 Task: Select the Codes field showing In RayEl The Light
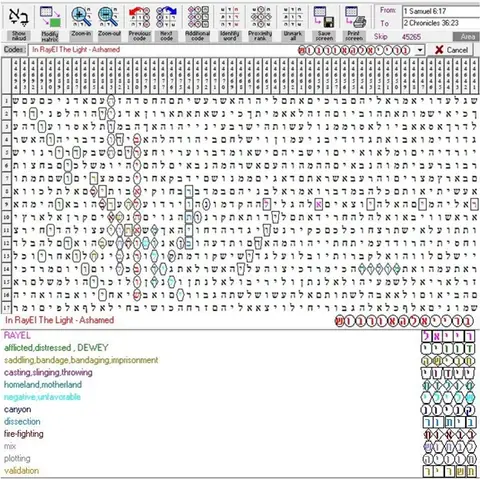click(x=222, y=50)
